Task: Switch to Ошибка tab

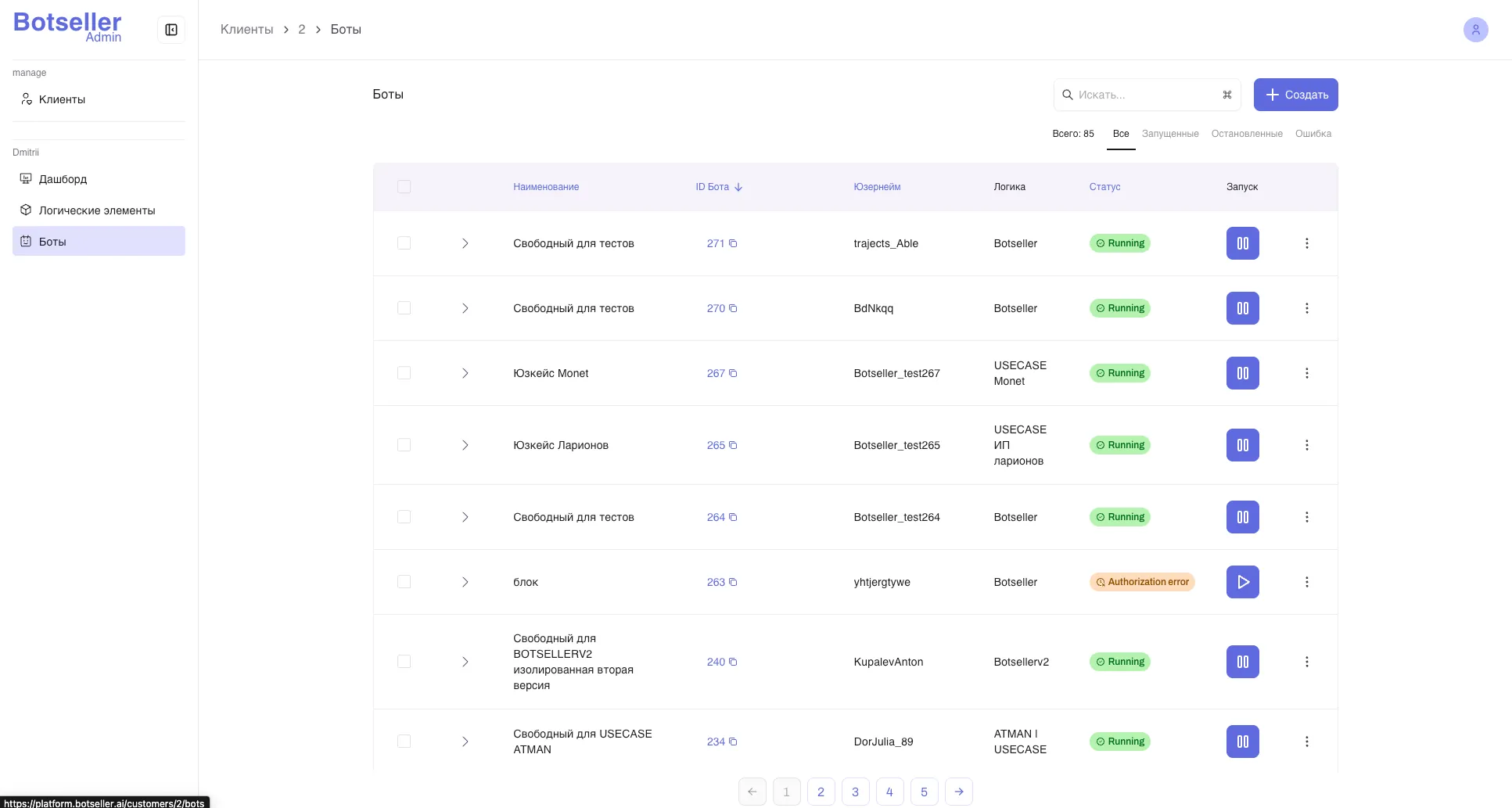Action: (1313, 134)
